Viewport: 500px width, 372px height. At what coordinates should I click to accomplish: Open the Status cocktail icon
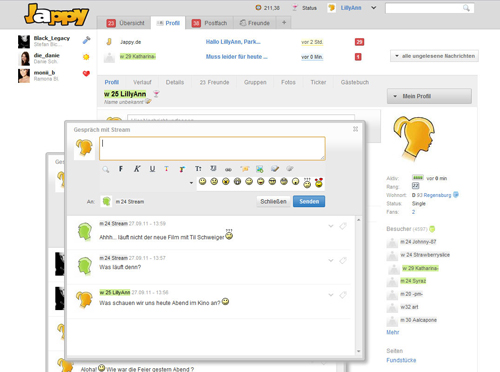(295, 8)
